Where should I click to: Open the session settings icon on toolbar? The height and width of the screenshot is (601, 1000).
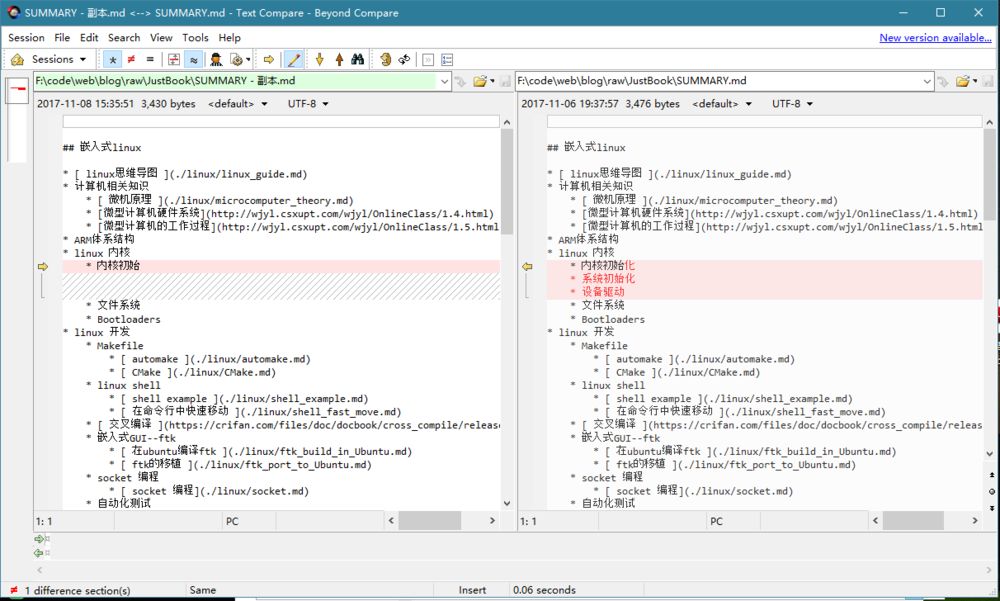click(x=236, y=59)
